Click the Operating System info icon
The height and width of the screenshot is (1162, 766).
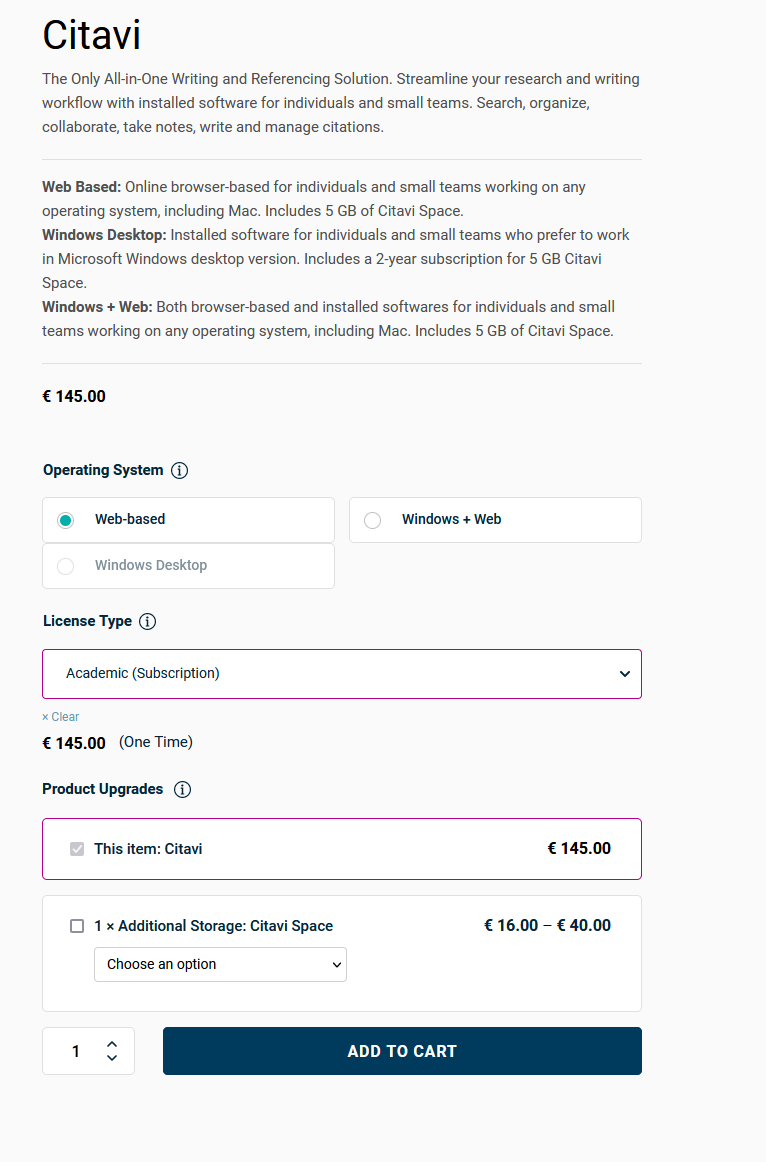pyautogui.click(x=180, y=470)
